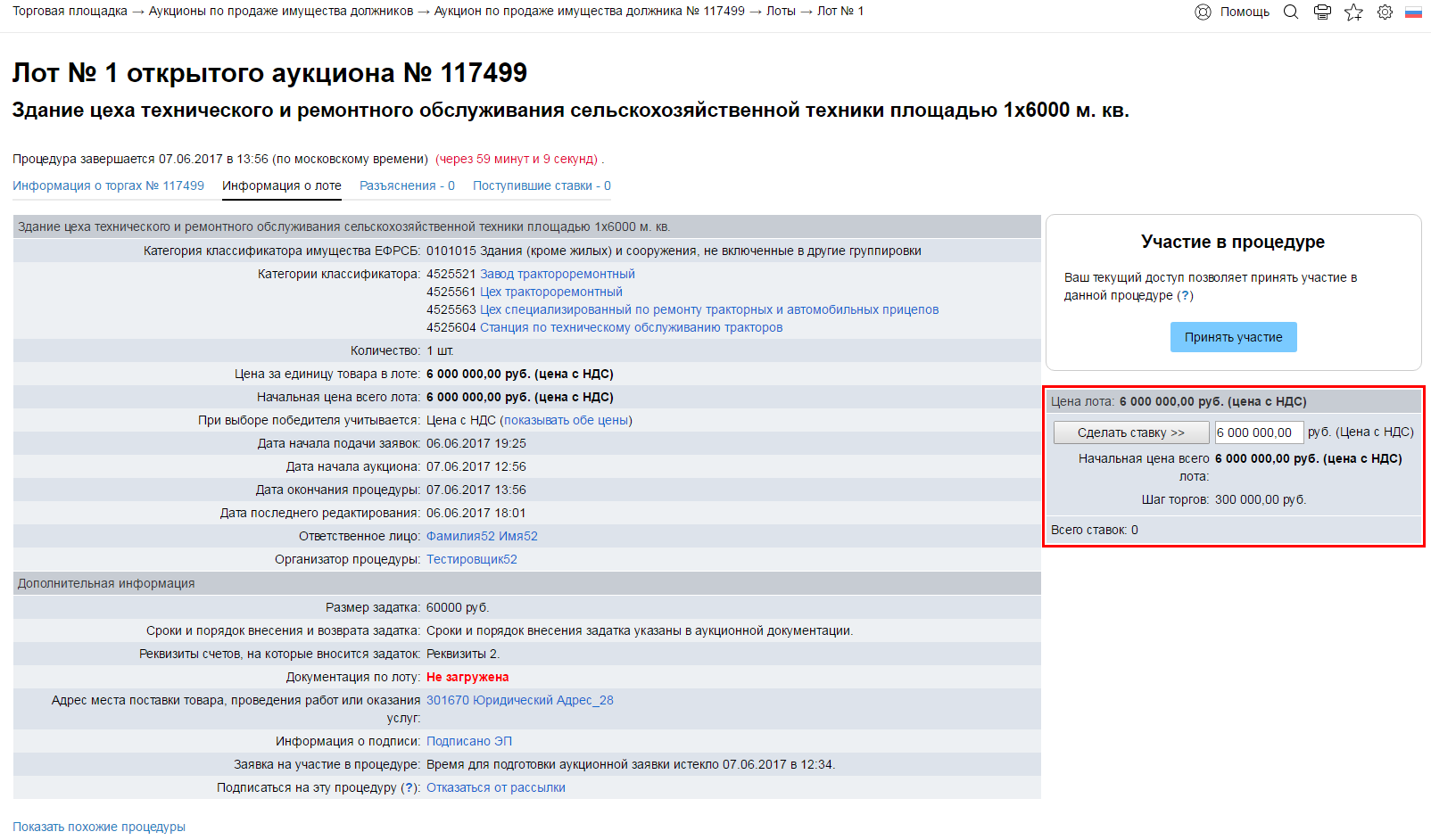Click 'Лоты' in the breadcrumb
This screenshot has height=840, width=1431.
[x=781, y=12]
